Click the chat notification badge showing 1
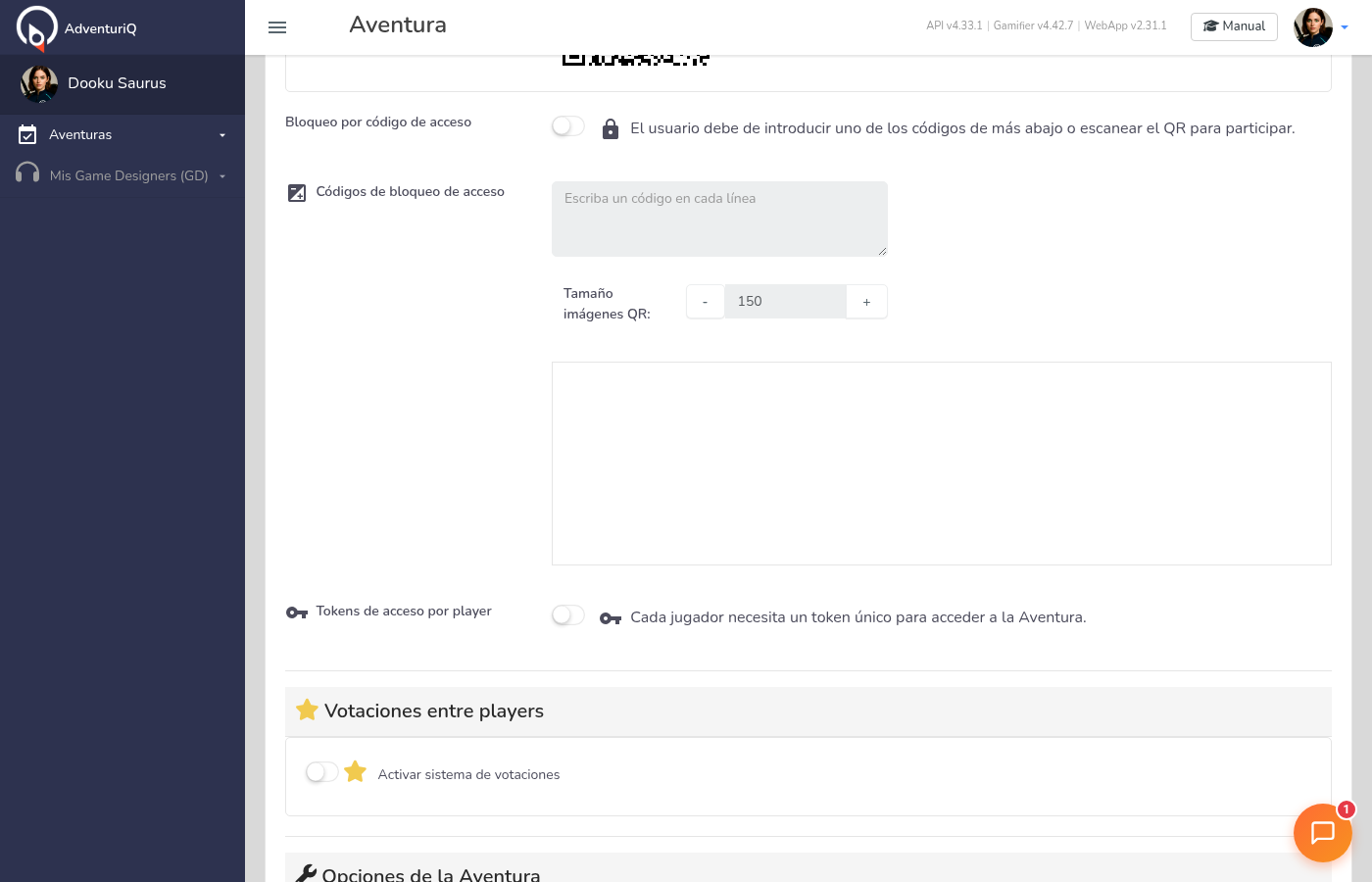 [x=1347, y=809]
